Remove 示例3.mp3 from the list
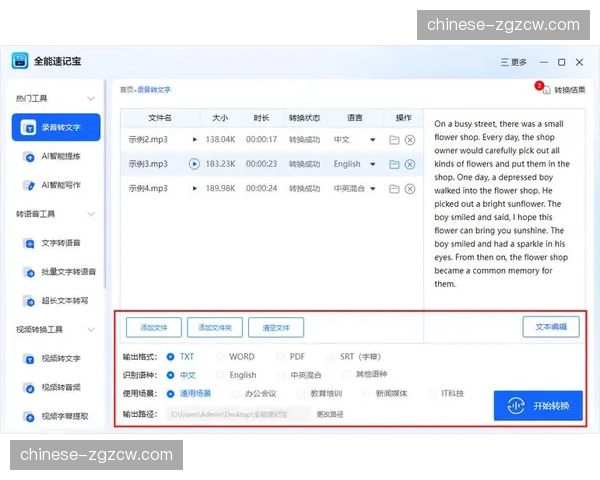The width and height of the screenshot is (600, 480). 410,165
